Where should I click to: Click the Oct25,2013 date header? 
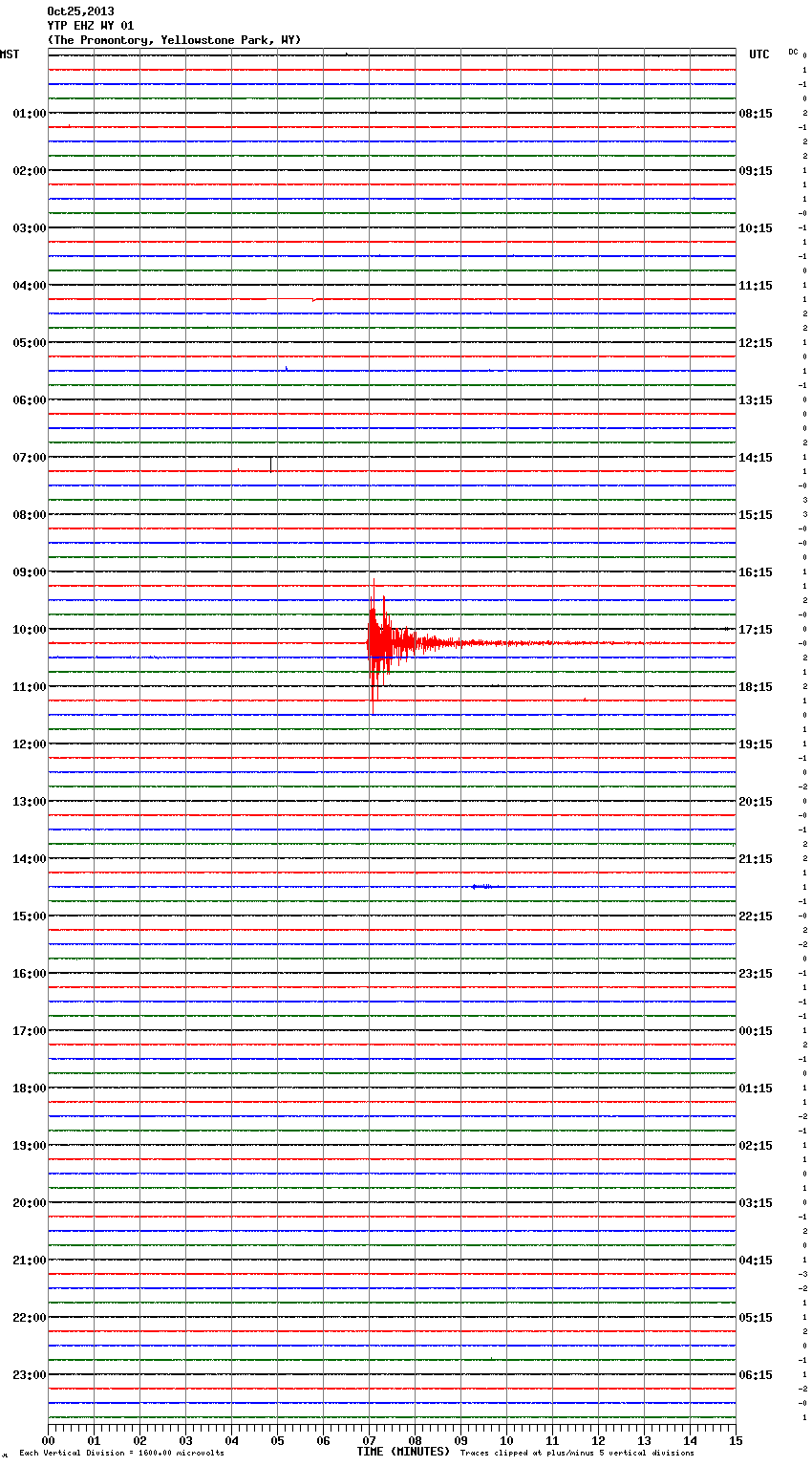pos(80,11)
